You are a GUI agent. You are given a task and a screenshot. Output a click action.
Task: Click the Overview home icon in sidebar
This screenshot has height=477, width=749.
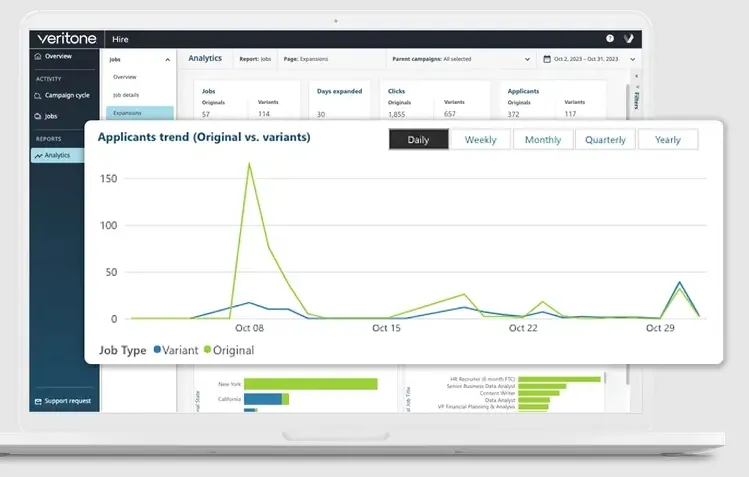point(38,56)
